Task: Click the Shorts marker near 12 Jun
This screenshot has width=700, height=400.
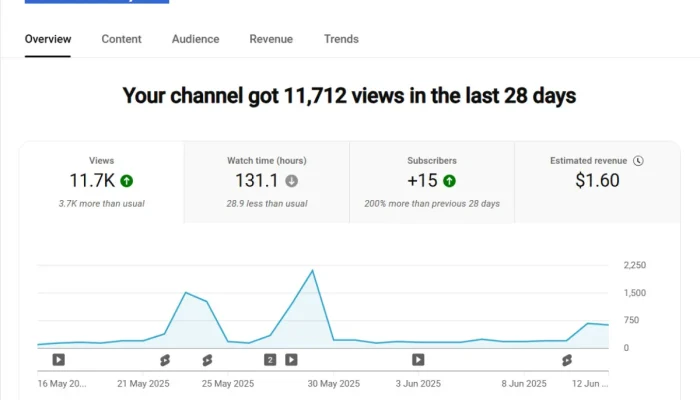Action: click(567, 360)
